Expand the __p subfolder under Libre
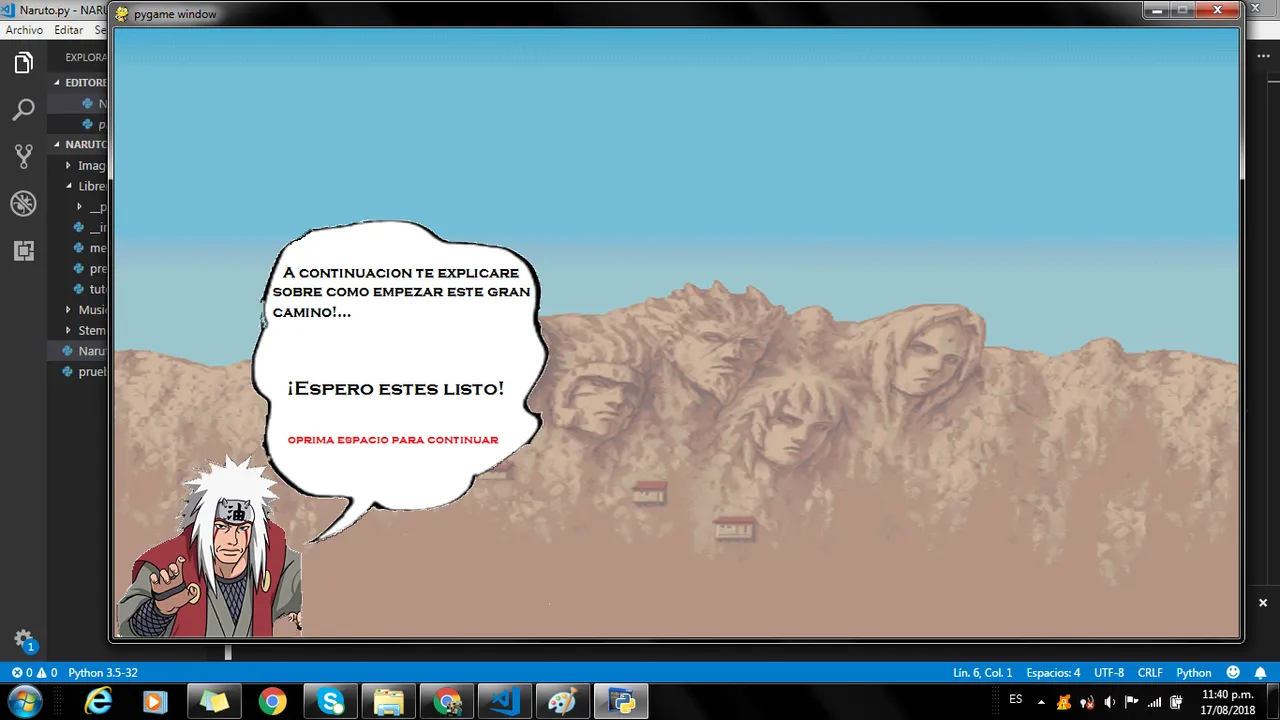1280x720 pixels. click(79, 207)
